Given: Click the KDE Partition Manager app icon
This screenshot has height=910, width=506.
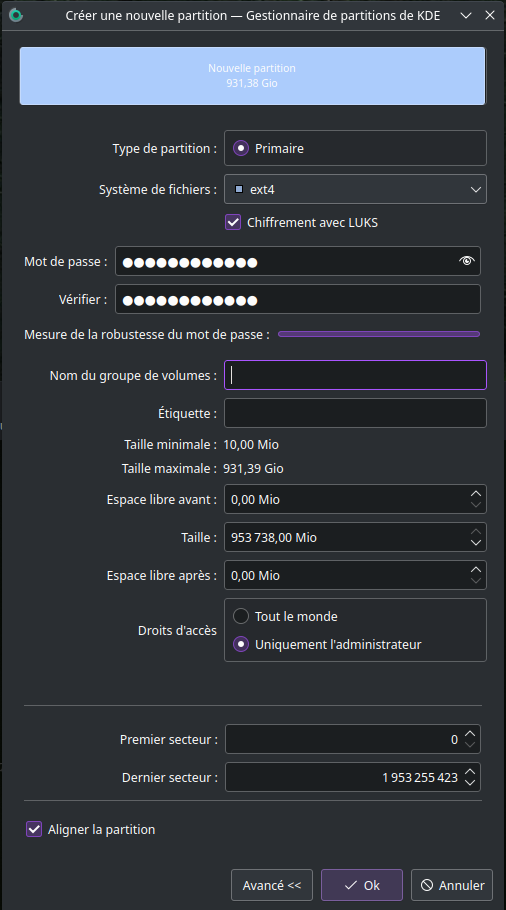Looking at the screenshot, I should tap(16, 15).
